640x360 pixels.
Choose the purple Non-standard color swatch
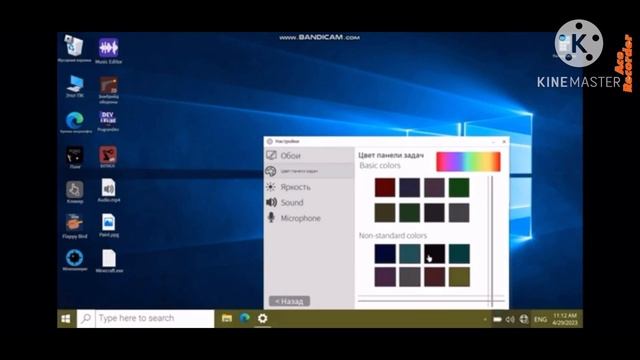pos(385,277)
